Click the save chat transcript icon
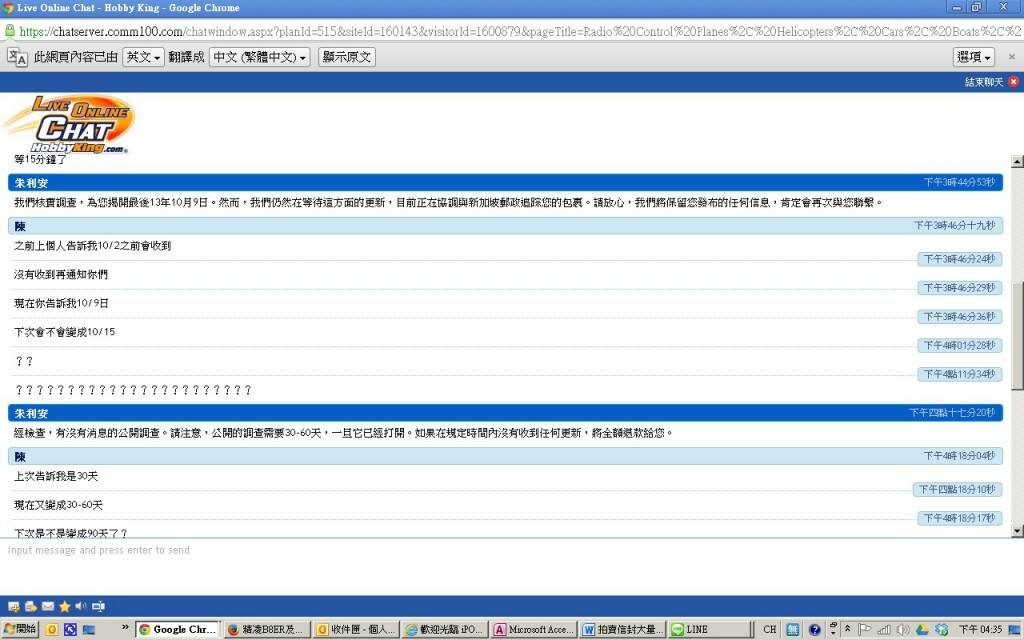The image size is (1024, 640). (14, 606)
